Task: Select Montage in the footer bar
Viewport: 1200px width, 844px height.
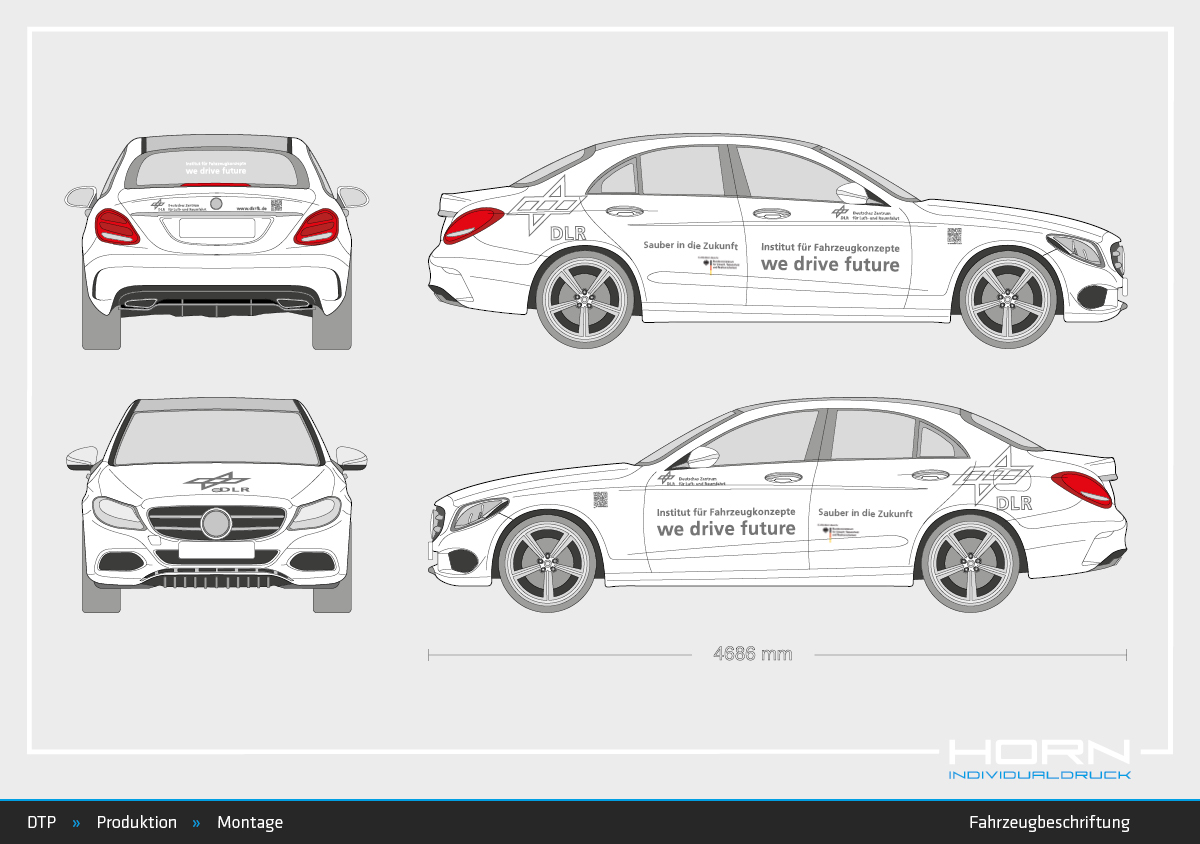Action: [x=250, y=823]
